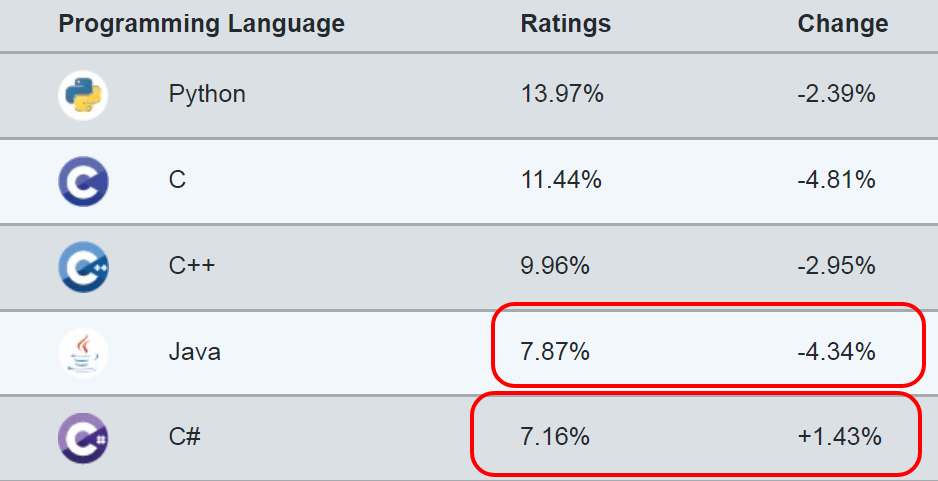
Task: Click Python's 13.97% rating
Action: pos(562,95)
